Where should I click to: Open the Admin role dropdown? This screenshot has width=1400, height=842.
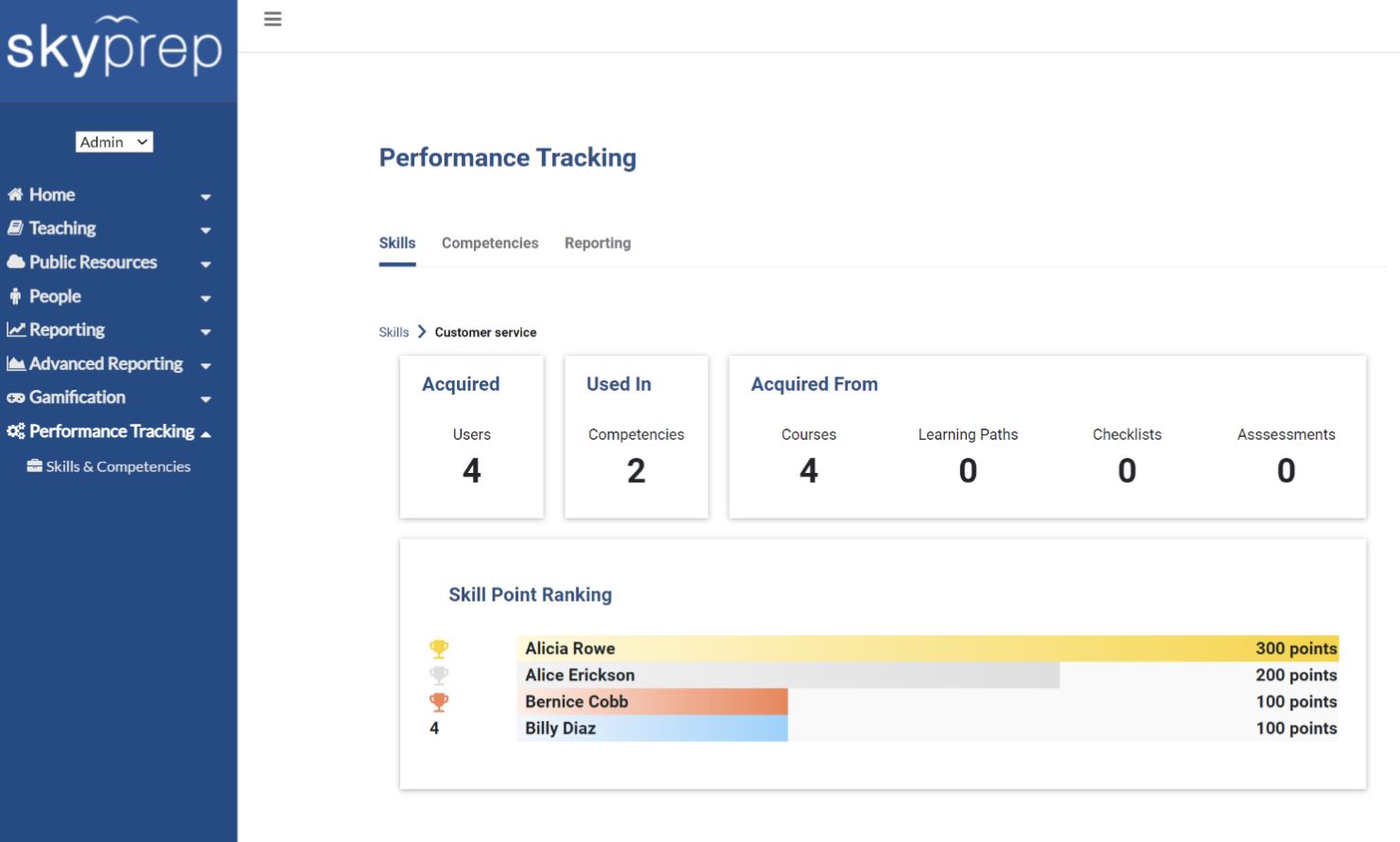point(114,142)
